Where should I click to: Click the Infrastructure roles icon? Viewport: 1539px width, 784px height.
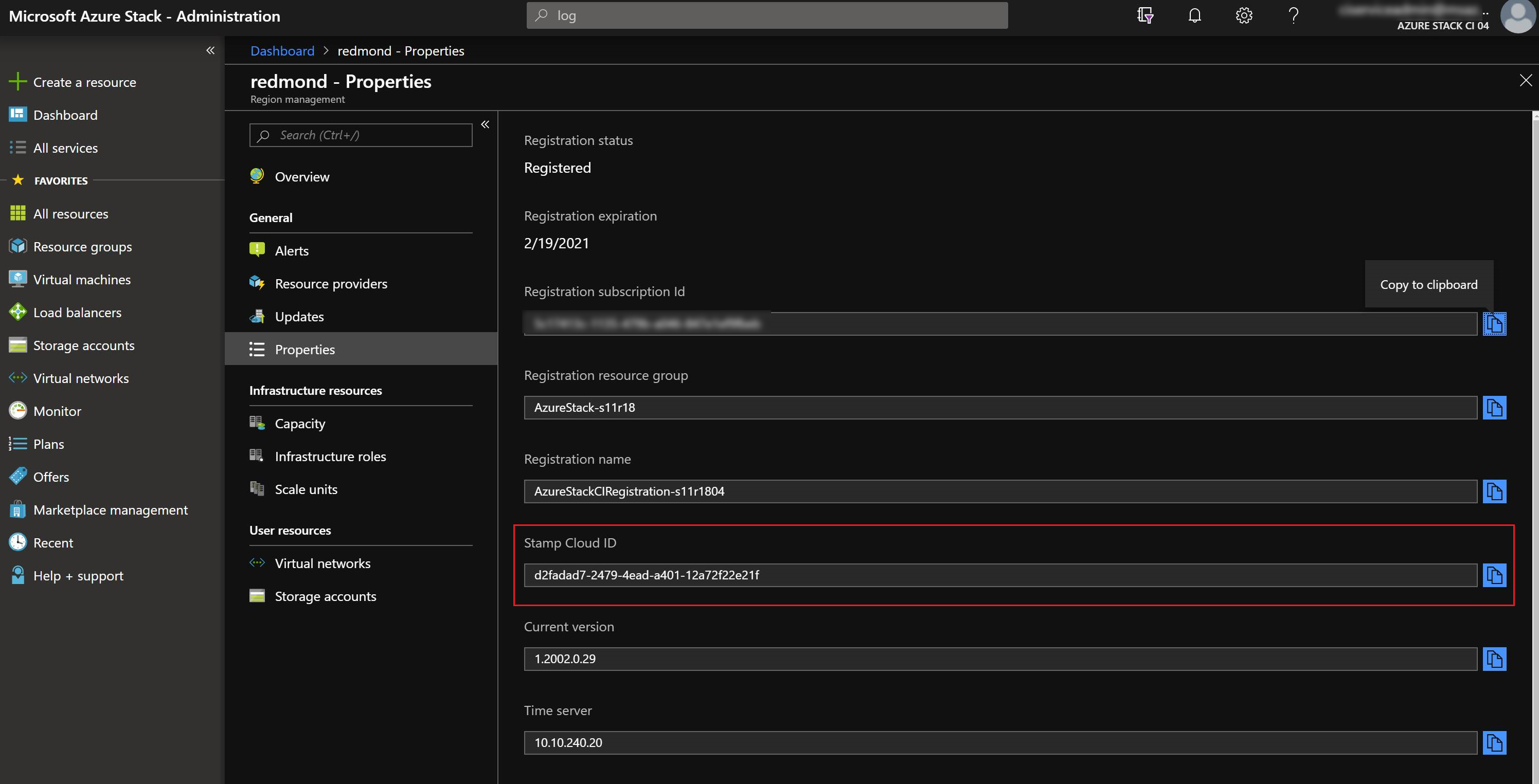click(x=258, y=456)
